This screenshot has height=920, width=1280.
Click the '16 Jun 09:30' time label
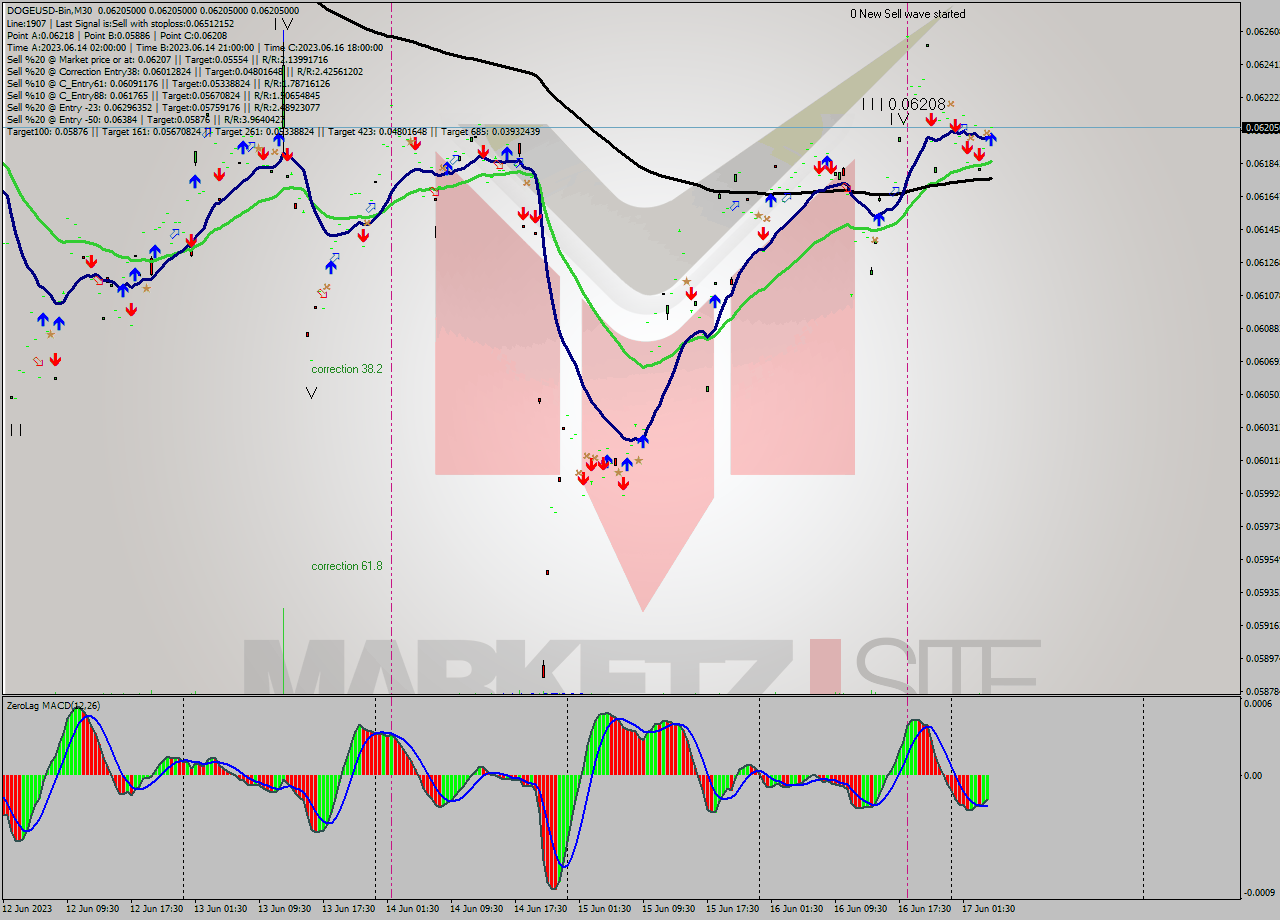(x=860, y=909)
